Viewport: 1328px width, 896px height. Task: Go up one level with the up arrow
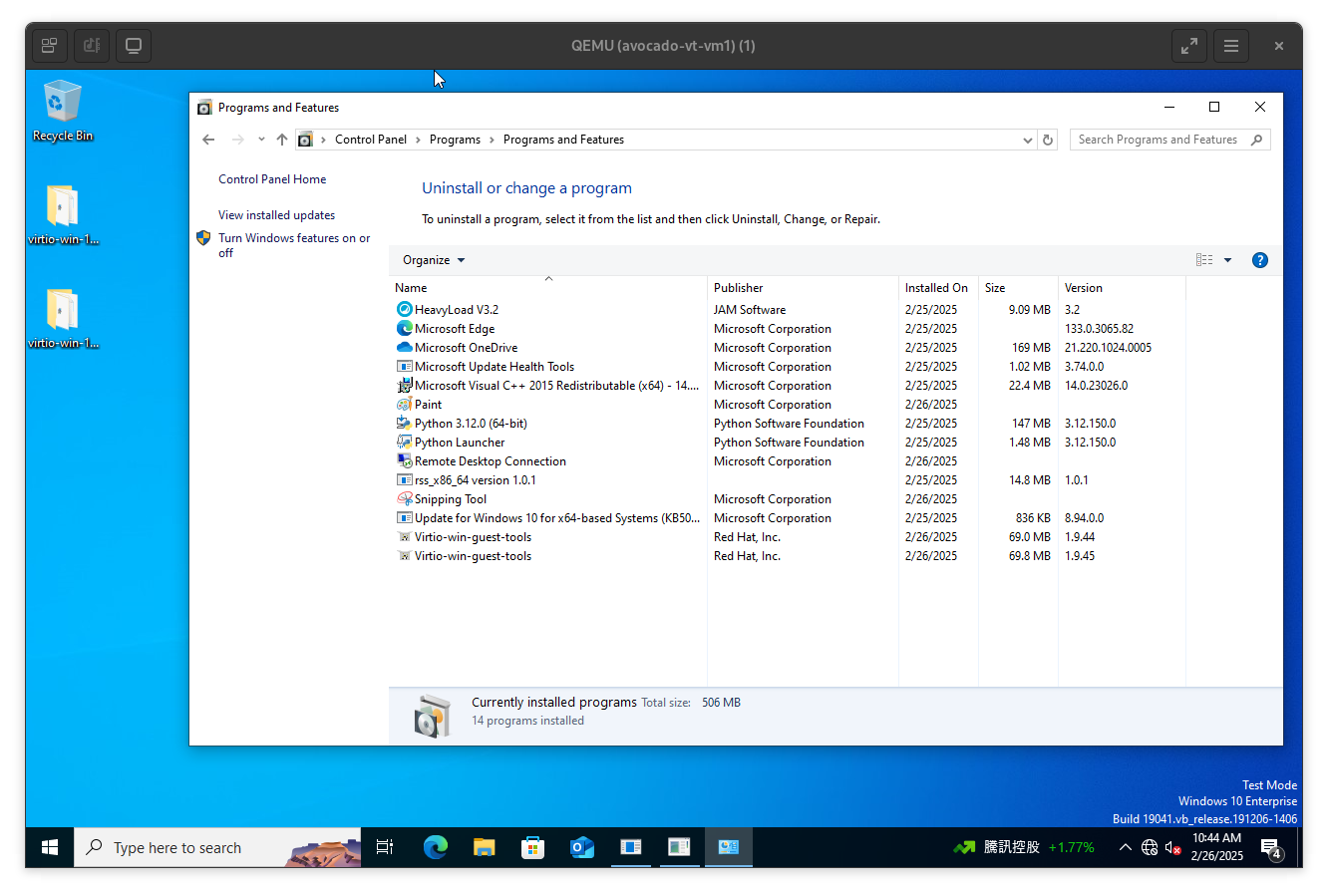(x=282, y=140)
